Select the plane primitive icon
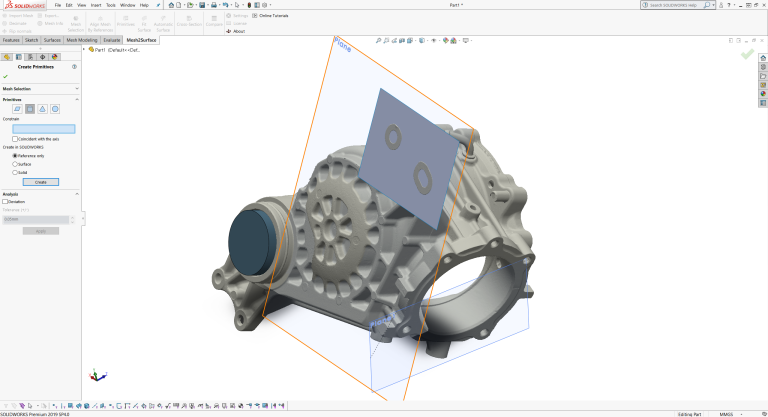 click(17, 108)
